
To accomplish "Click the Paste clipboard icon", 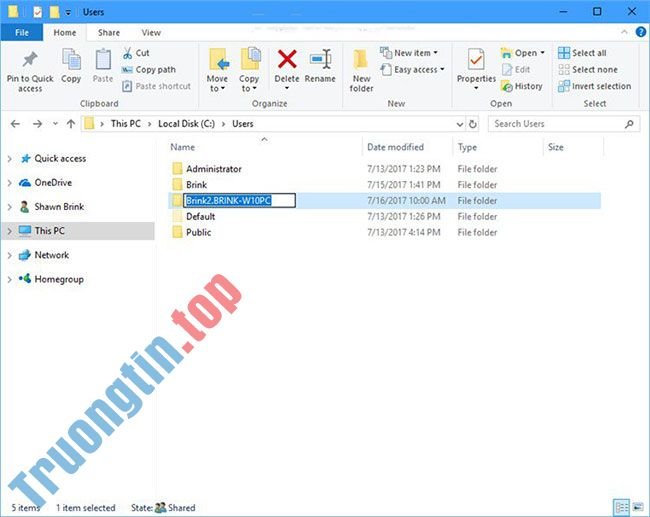I will click(103, 60).
